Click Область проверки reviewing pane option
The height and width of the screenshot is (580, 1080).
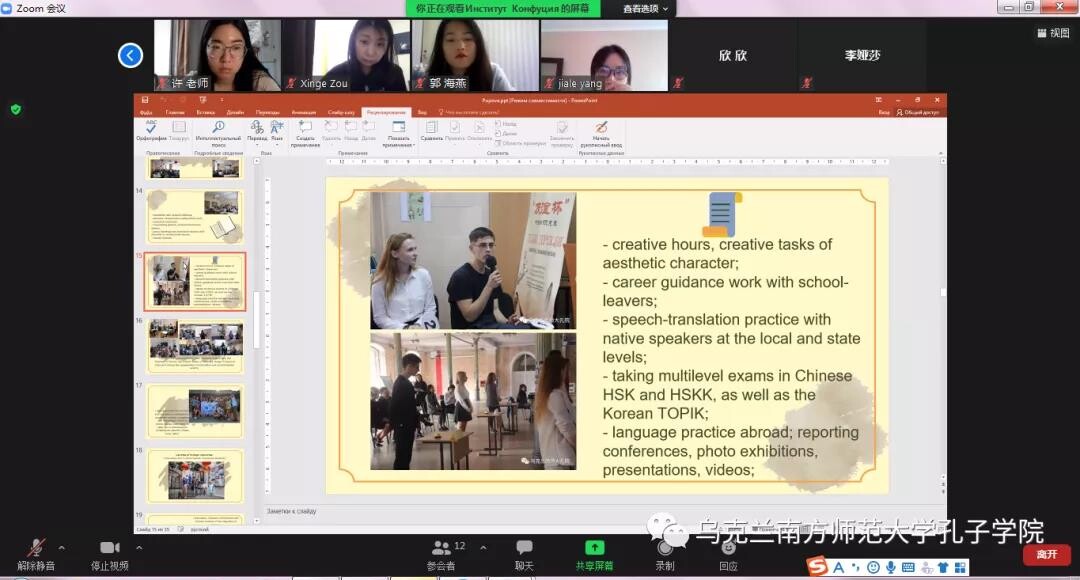pos(520,143)
